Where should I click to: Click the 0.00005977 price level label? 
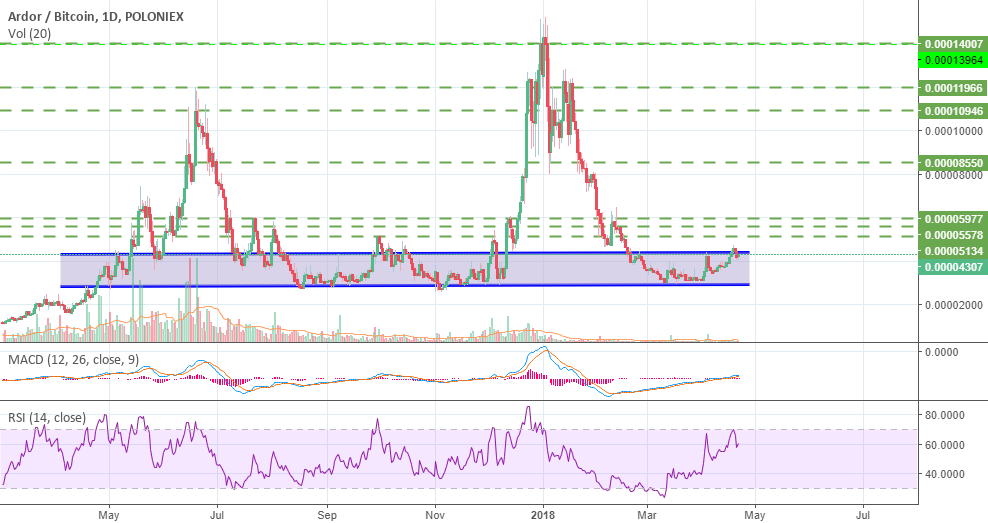coord(953,219)
